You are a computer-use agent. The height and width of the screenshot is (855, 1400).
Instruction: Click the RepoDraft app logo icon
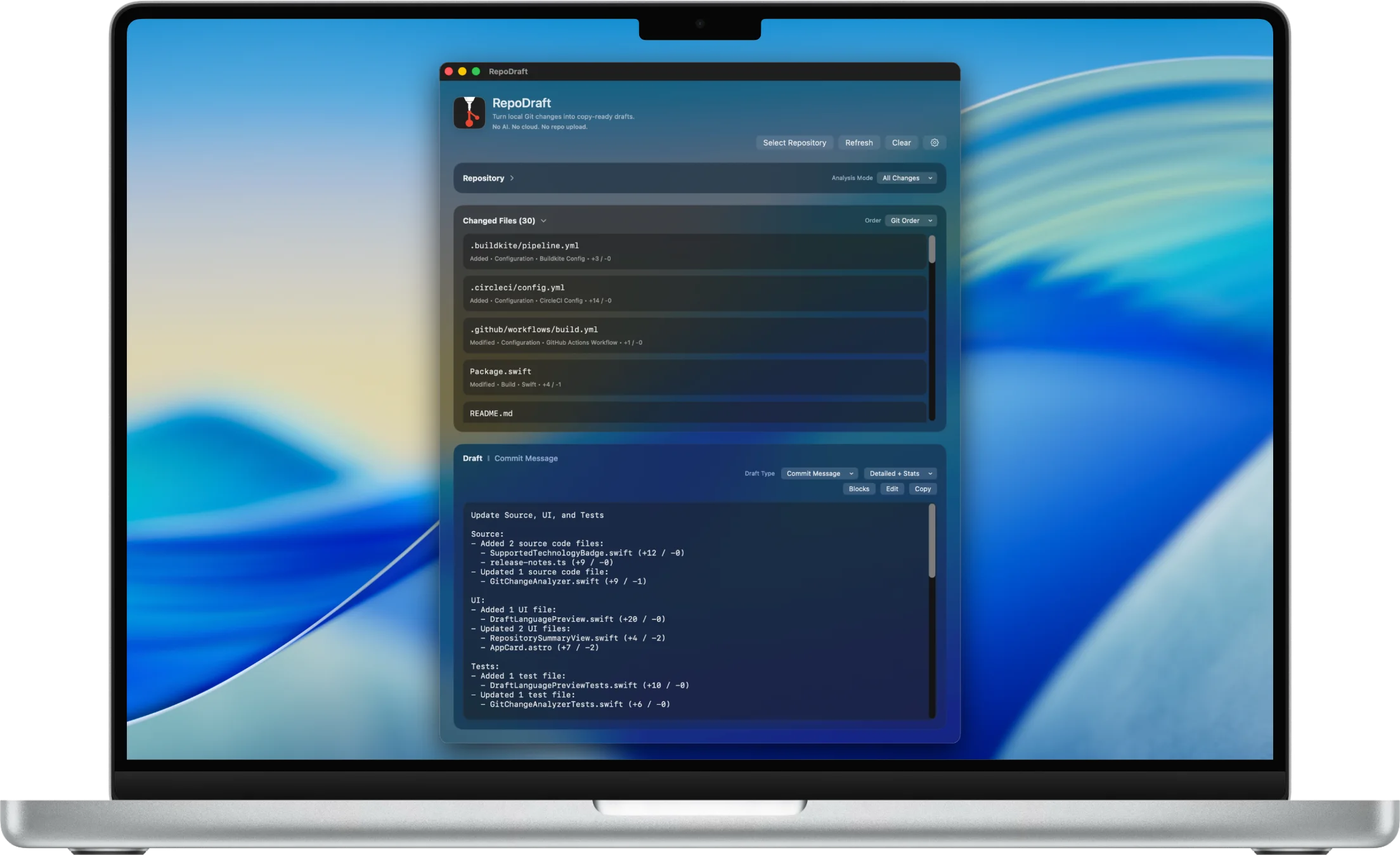pyautogui.click(x=469, y=112)
